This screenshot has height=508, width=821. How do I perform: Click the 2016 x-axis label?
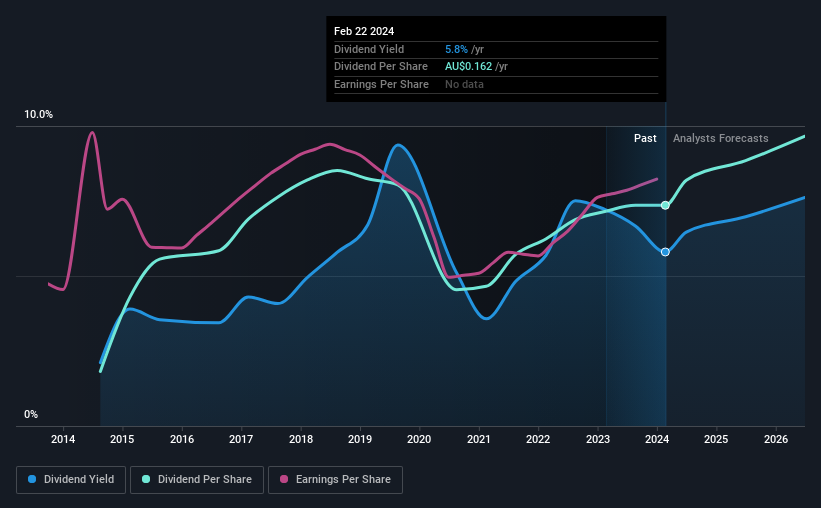182,439
